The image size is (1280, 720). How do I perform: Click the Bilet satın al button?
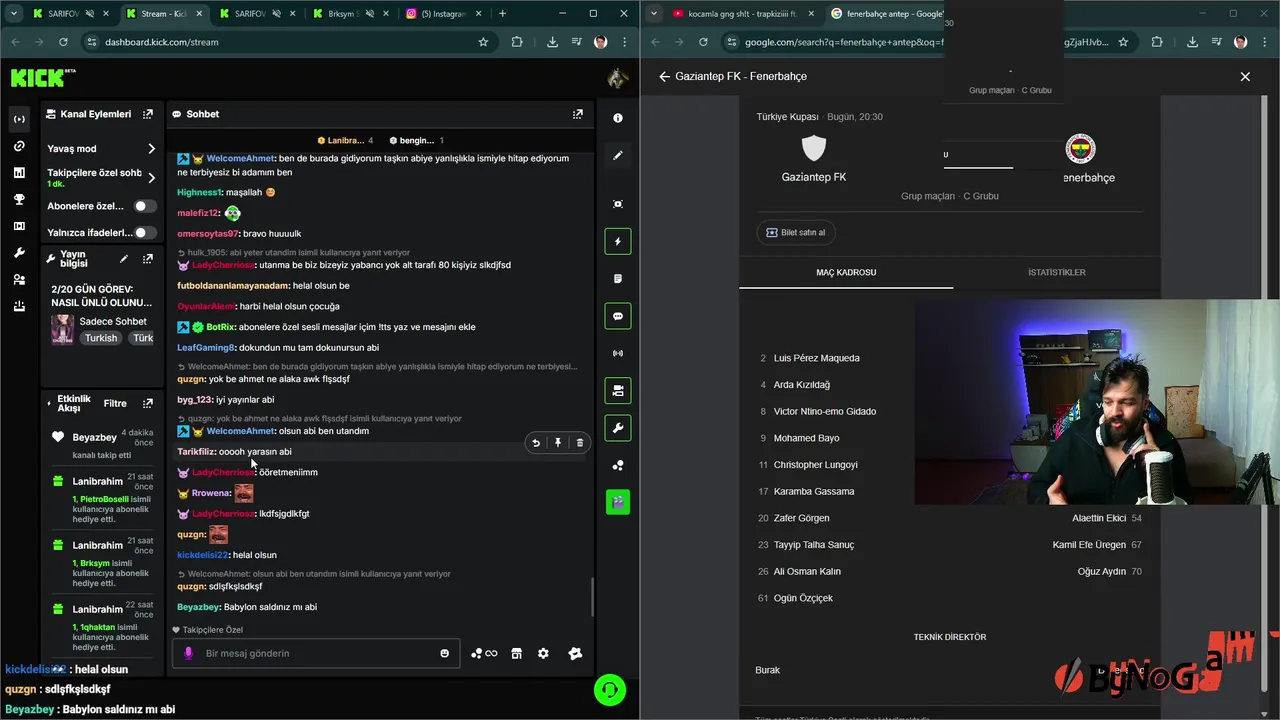pos(796,232)
